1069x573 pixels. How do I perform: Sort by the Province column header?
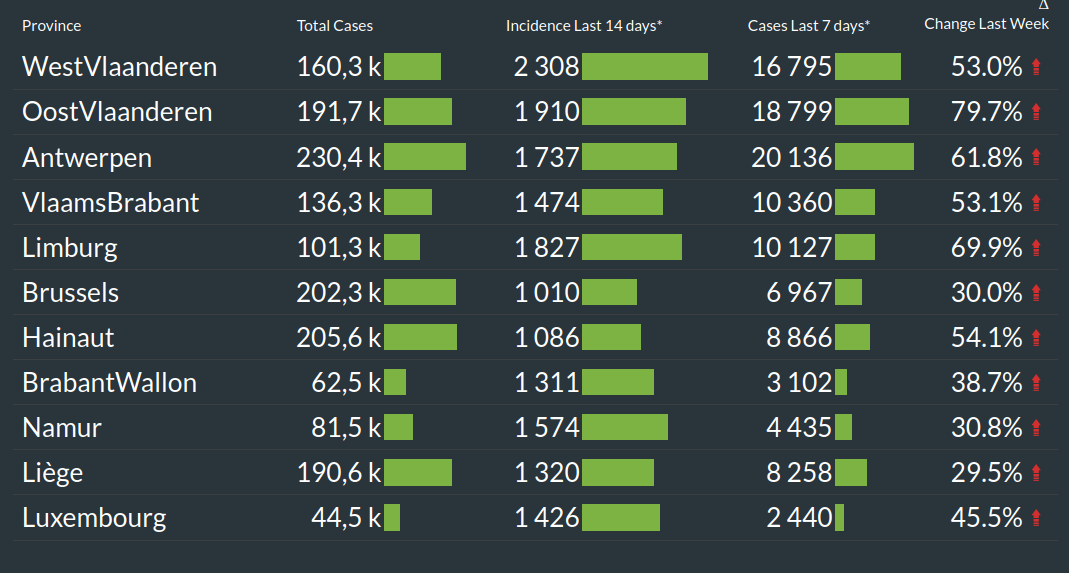[x=52, y=25]
